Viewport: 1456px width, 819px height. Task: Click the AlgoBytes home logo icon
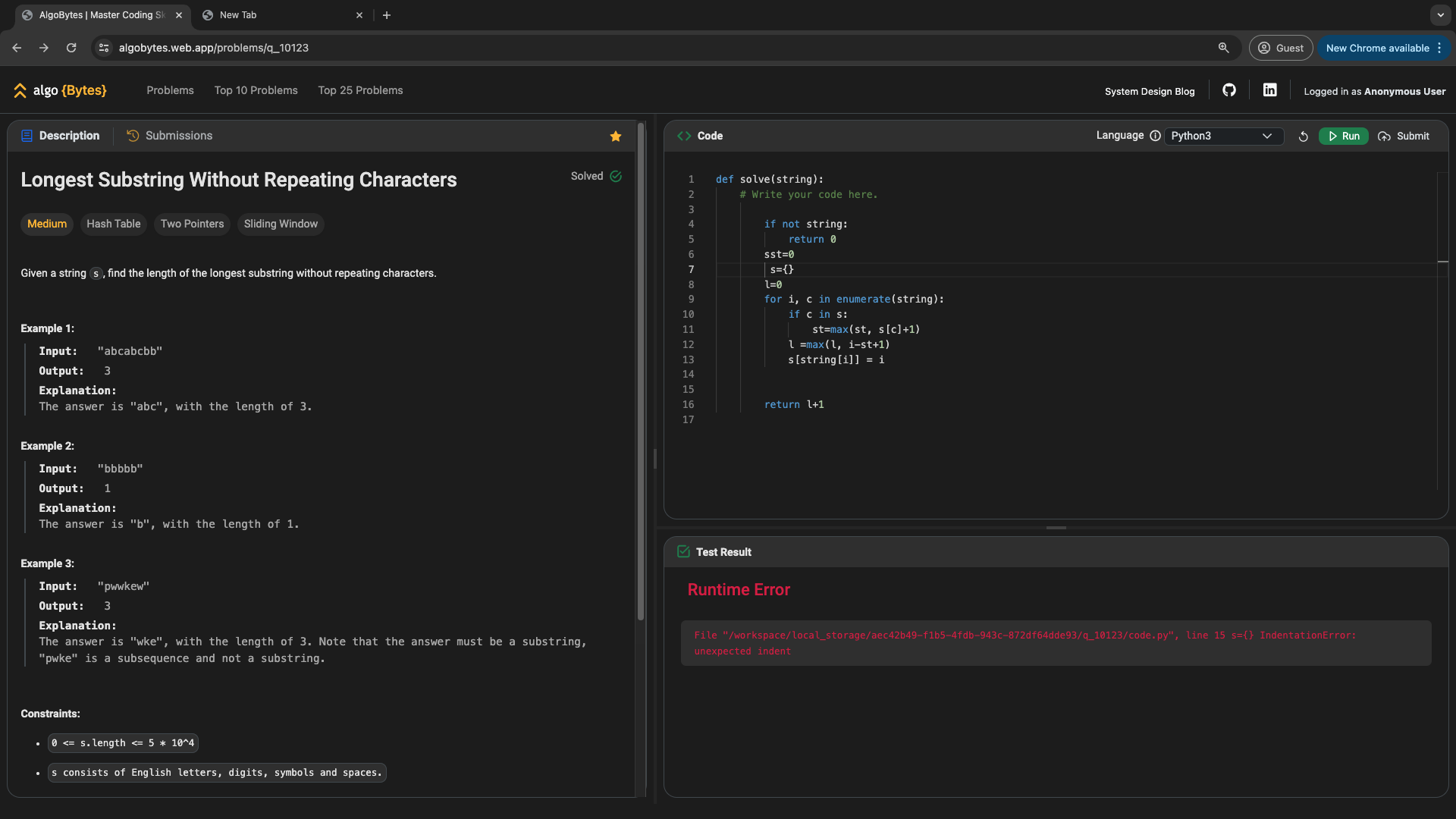coord(20,91)
